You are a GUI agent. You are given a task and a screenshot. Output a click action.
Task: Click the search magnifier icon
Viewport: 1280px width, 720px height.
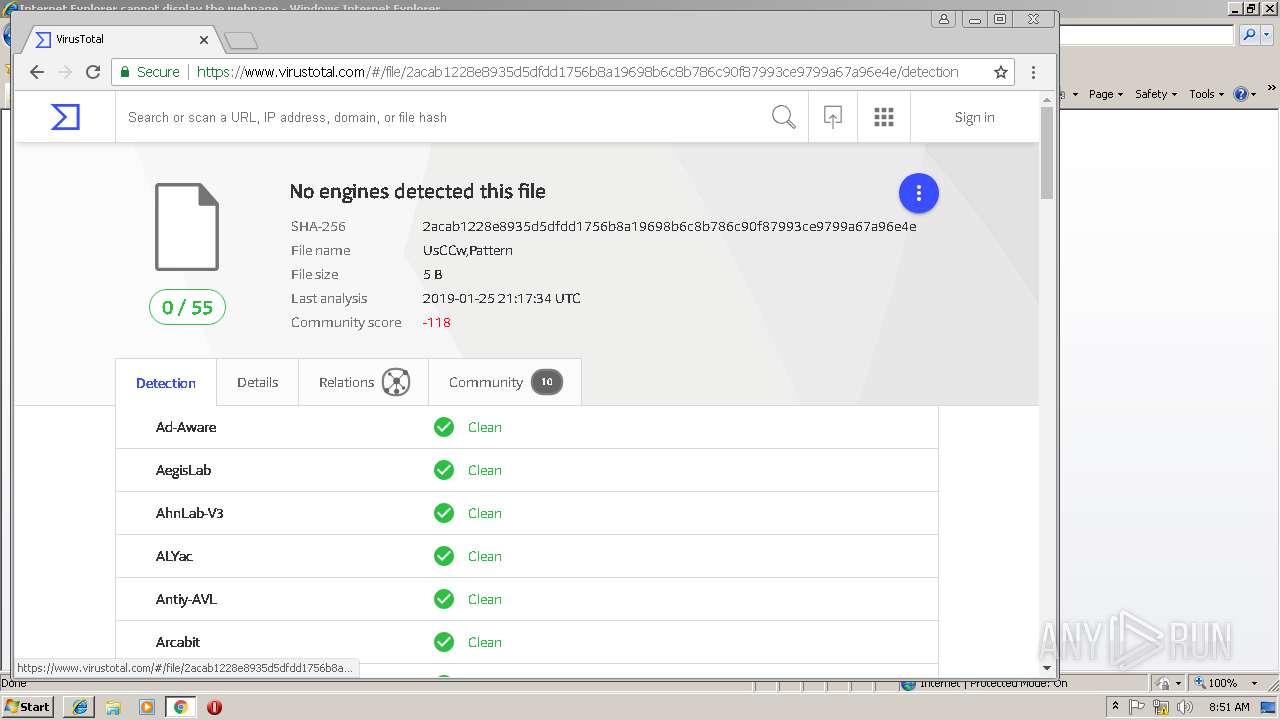point(783,117)
